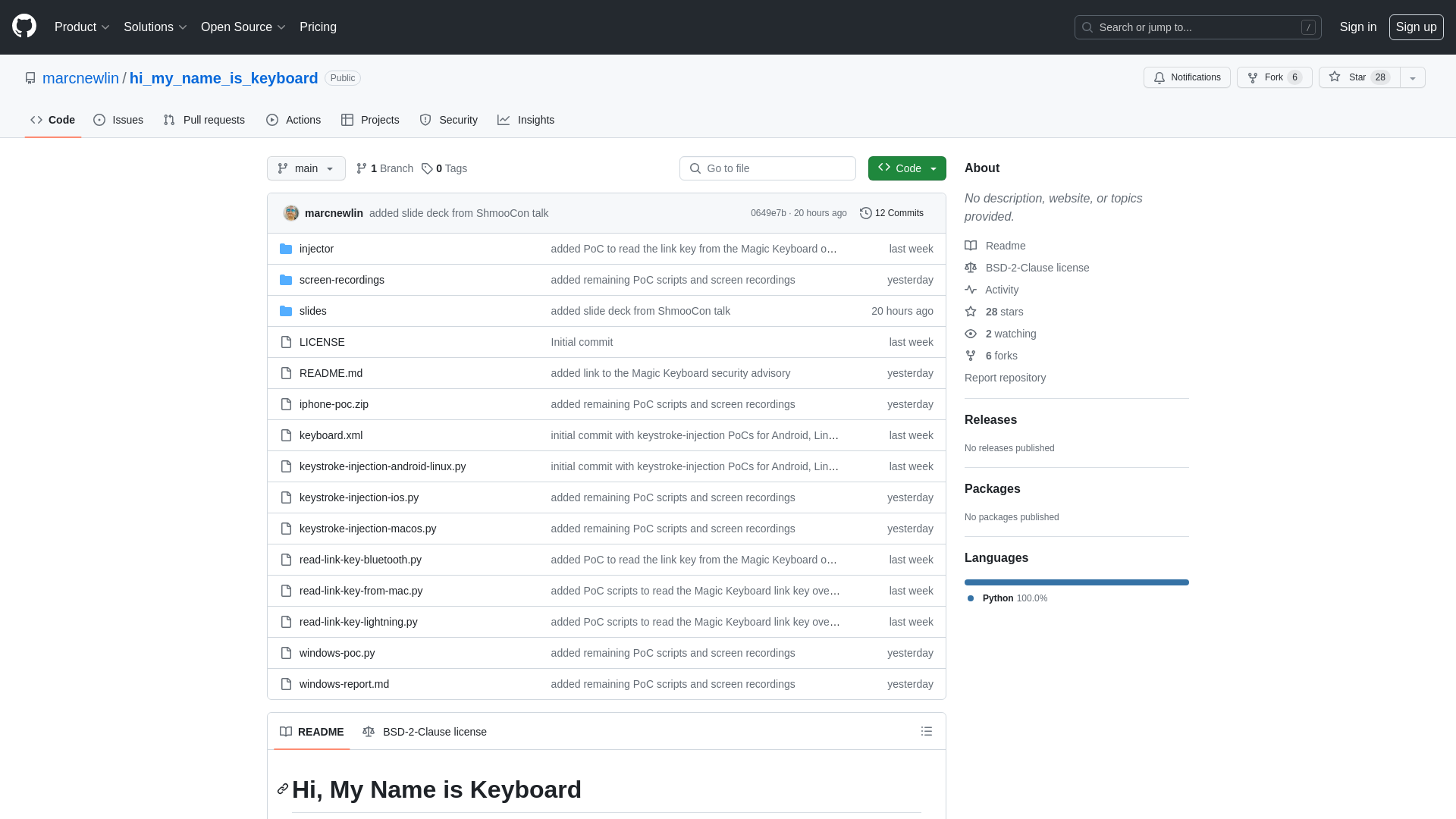
Task: Expand the Solutions menu
Action: [x=155, y=27]
